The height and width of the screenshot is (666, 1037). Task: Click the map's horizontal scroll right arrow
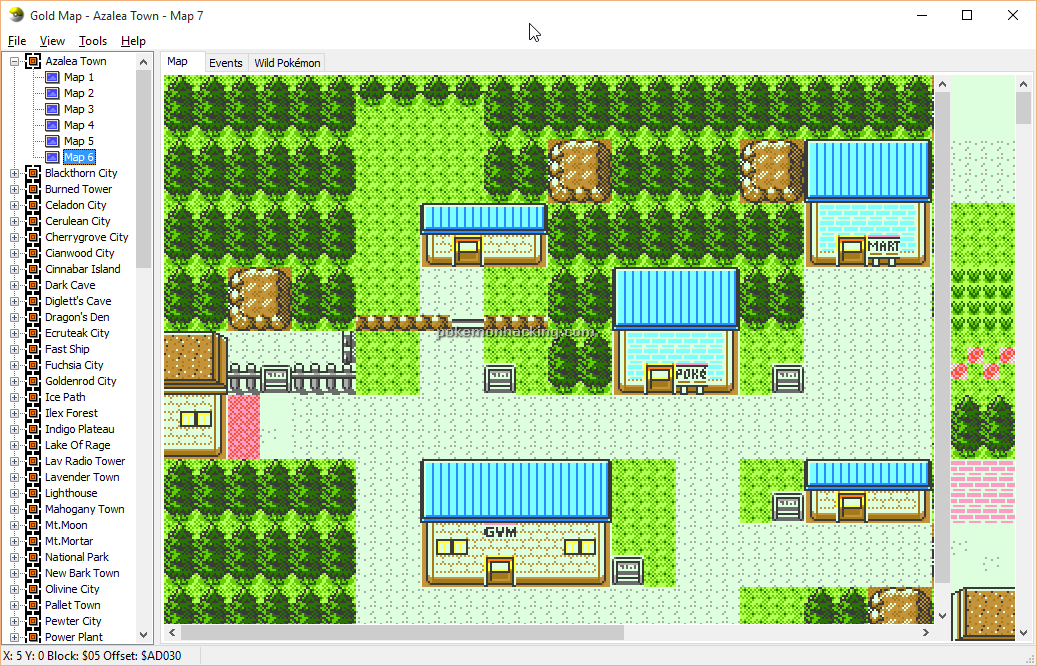click(926, 633)
